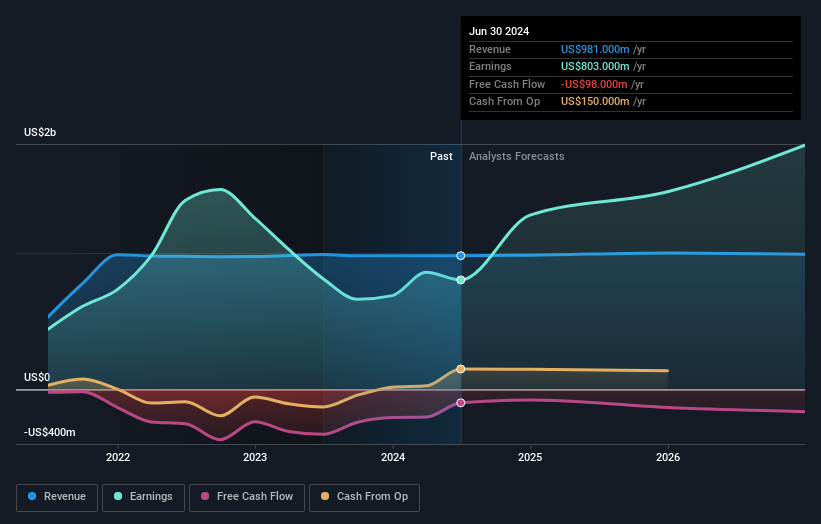Toggle the Free Cash Flow legend button
821x524 pixels.
(247, 497)
